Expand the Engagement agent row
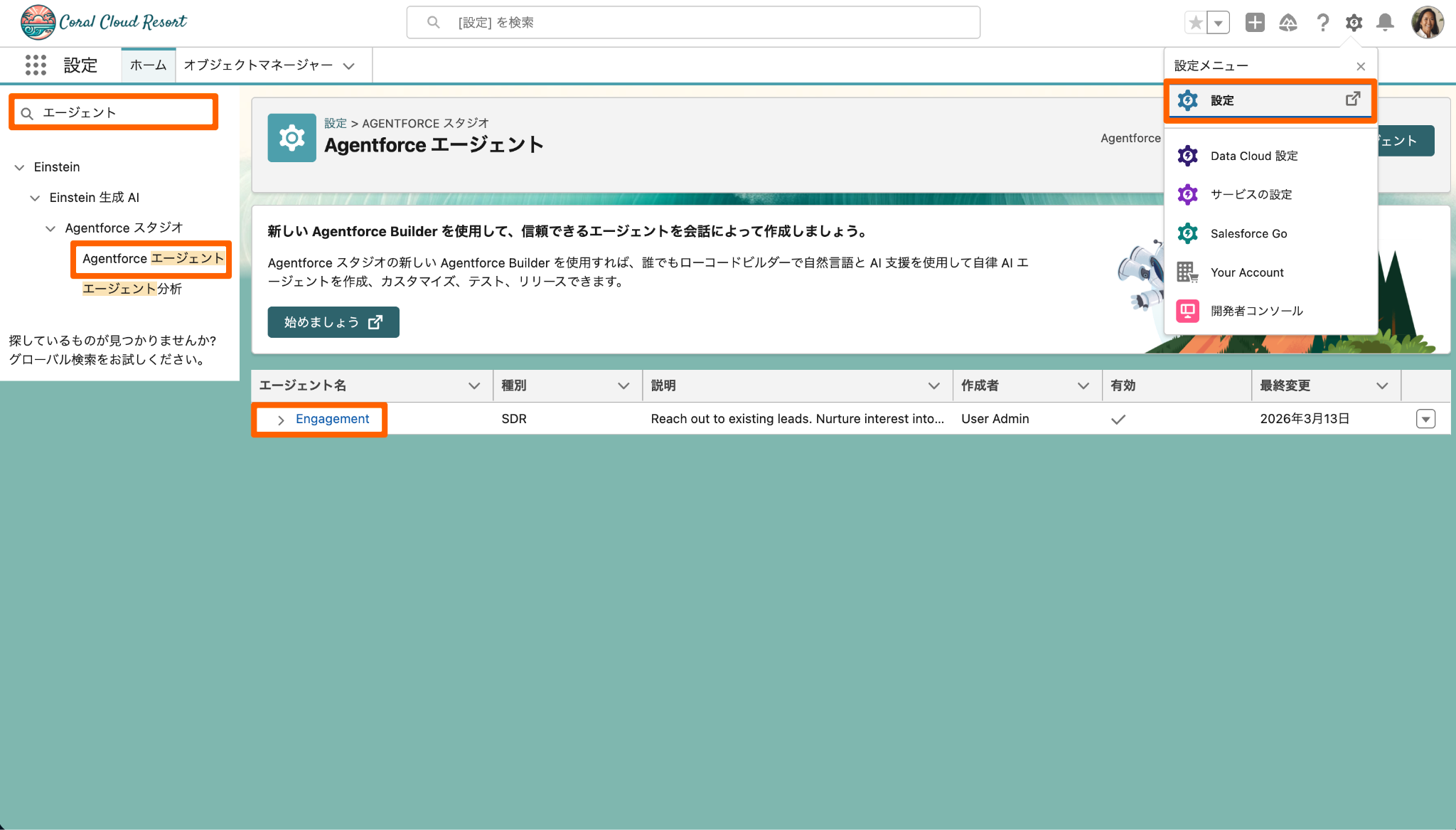This screenshot has width=1456, height=830. (x=281, y=420)
